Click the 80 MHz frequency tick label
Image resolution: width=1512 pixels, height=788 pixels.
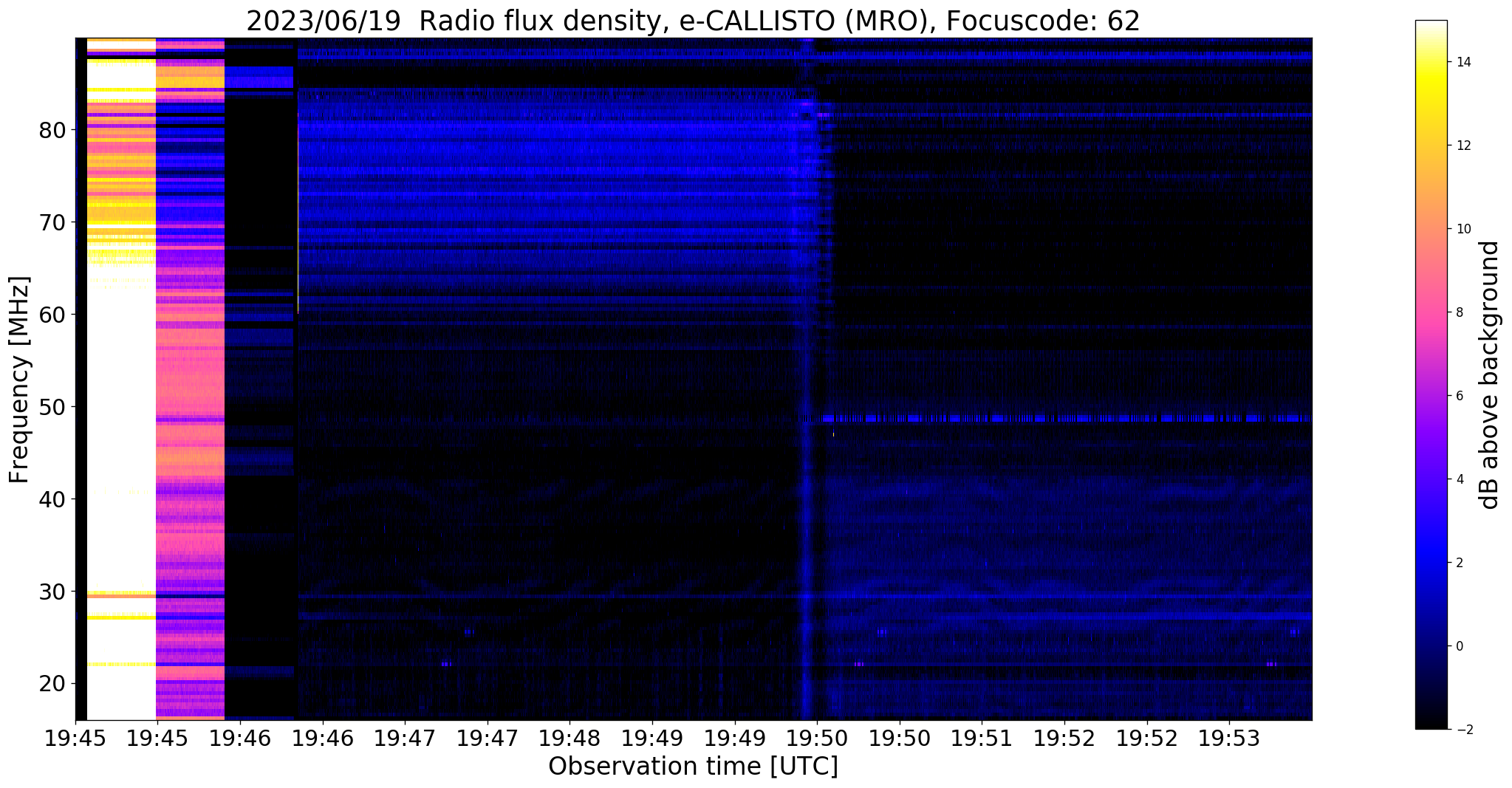point(52,130)
